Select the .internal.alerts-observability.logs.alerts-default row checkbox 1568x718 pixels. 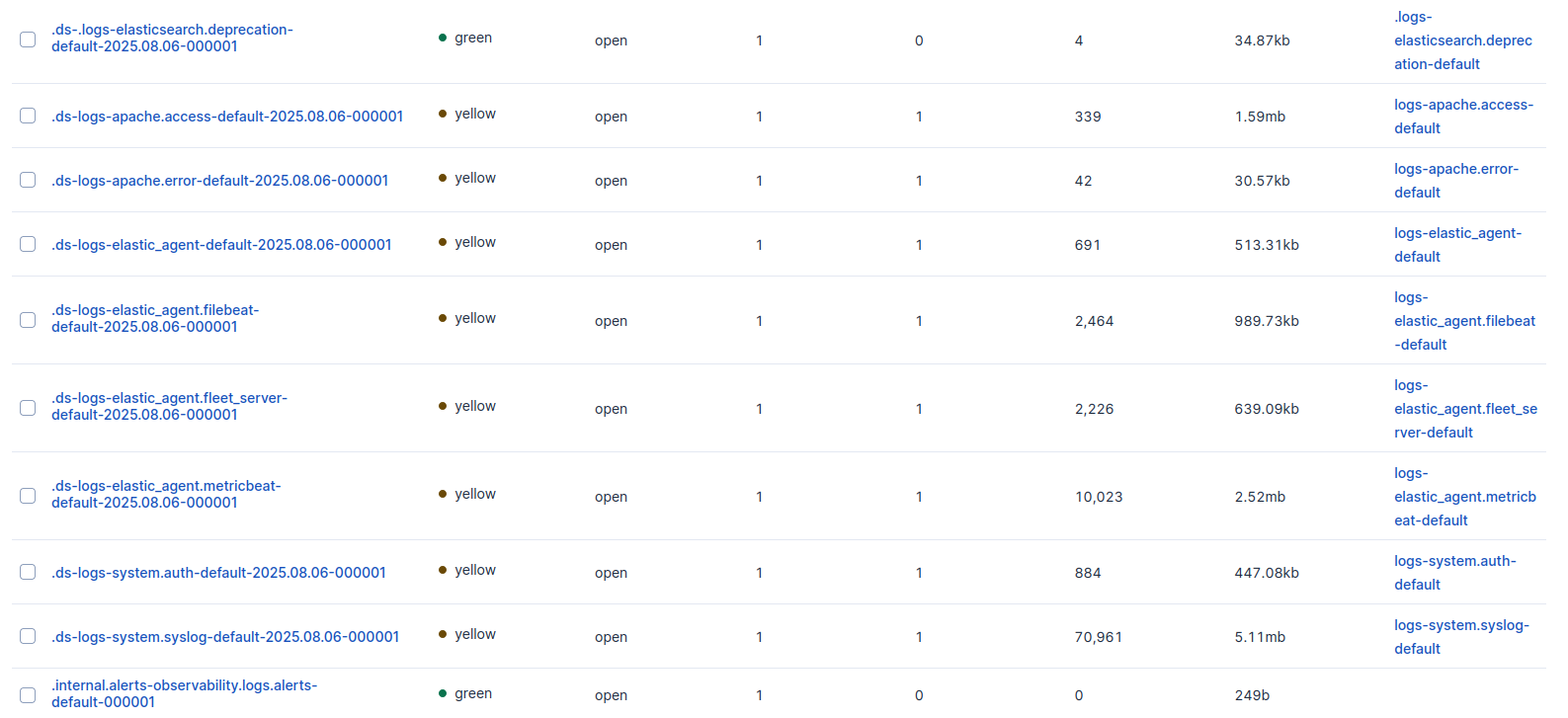pyautogui.click(x=28, y=694)
